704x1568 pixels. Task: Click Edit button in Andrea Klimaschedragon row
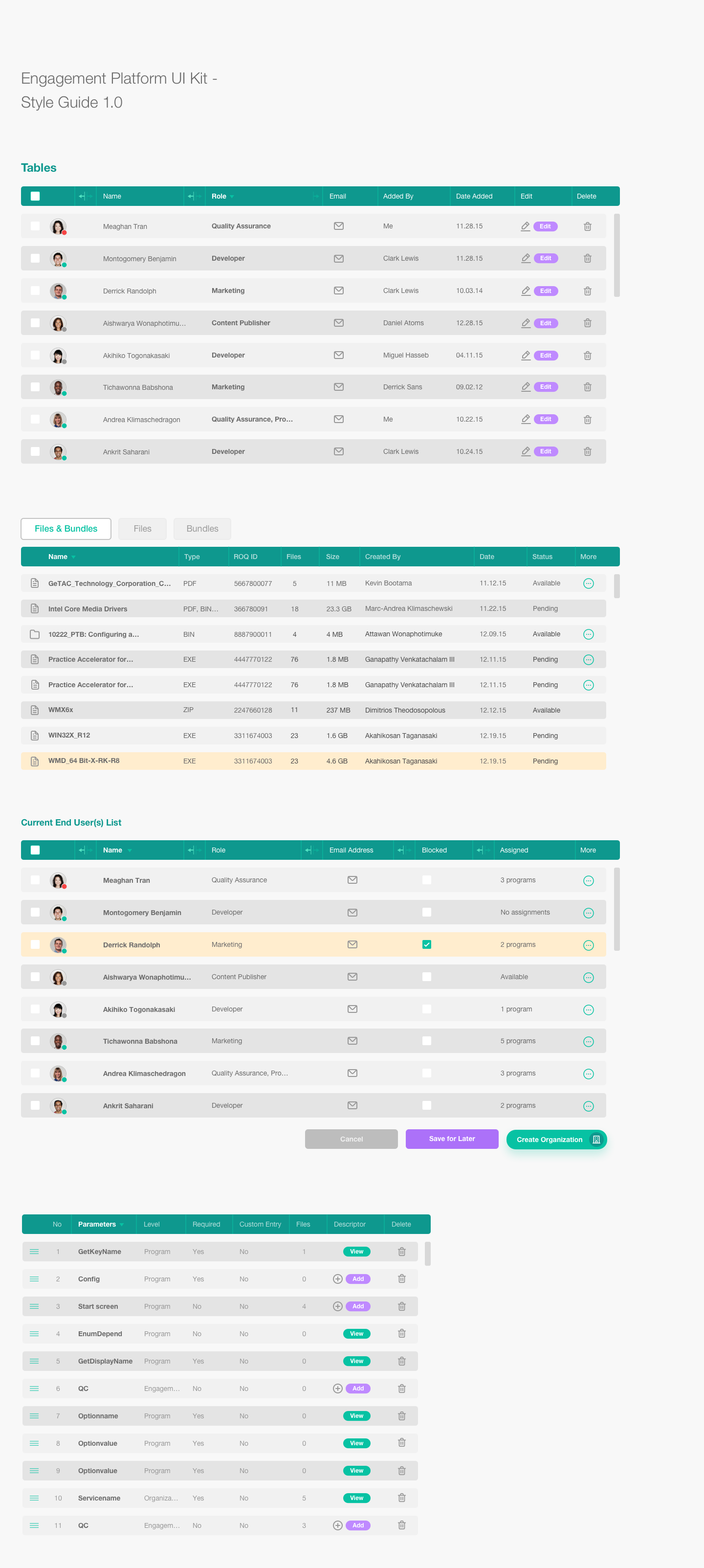click(545, 419)
